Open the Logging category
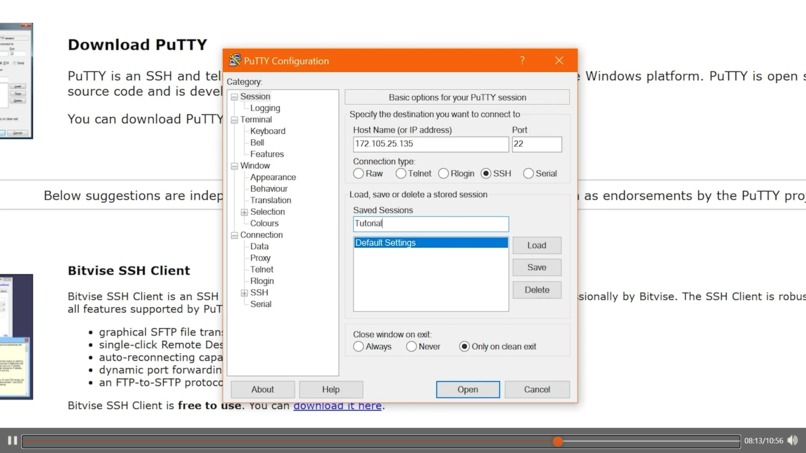This screenshot has height=453, width=806. tap(265, 108)
